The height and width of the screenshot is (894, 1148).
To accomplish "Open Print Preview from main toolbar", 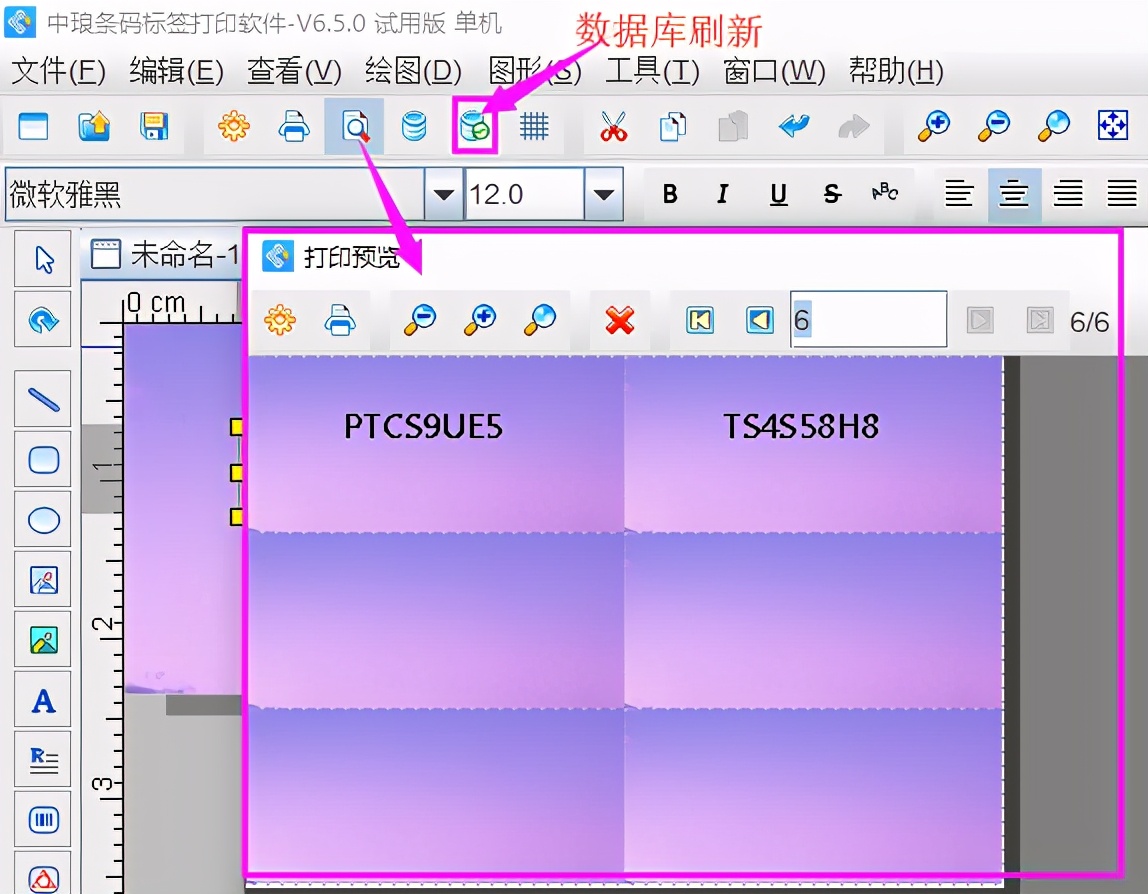I will [355, 127].
